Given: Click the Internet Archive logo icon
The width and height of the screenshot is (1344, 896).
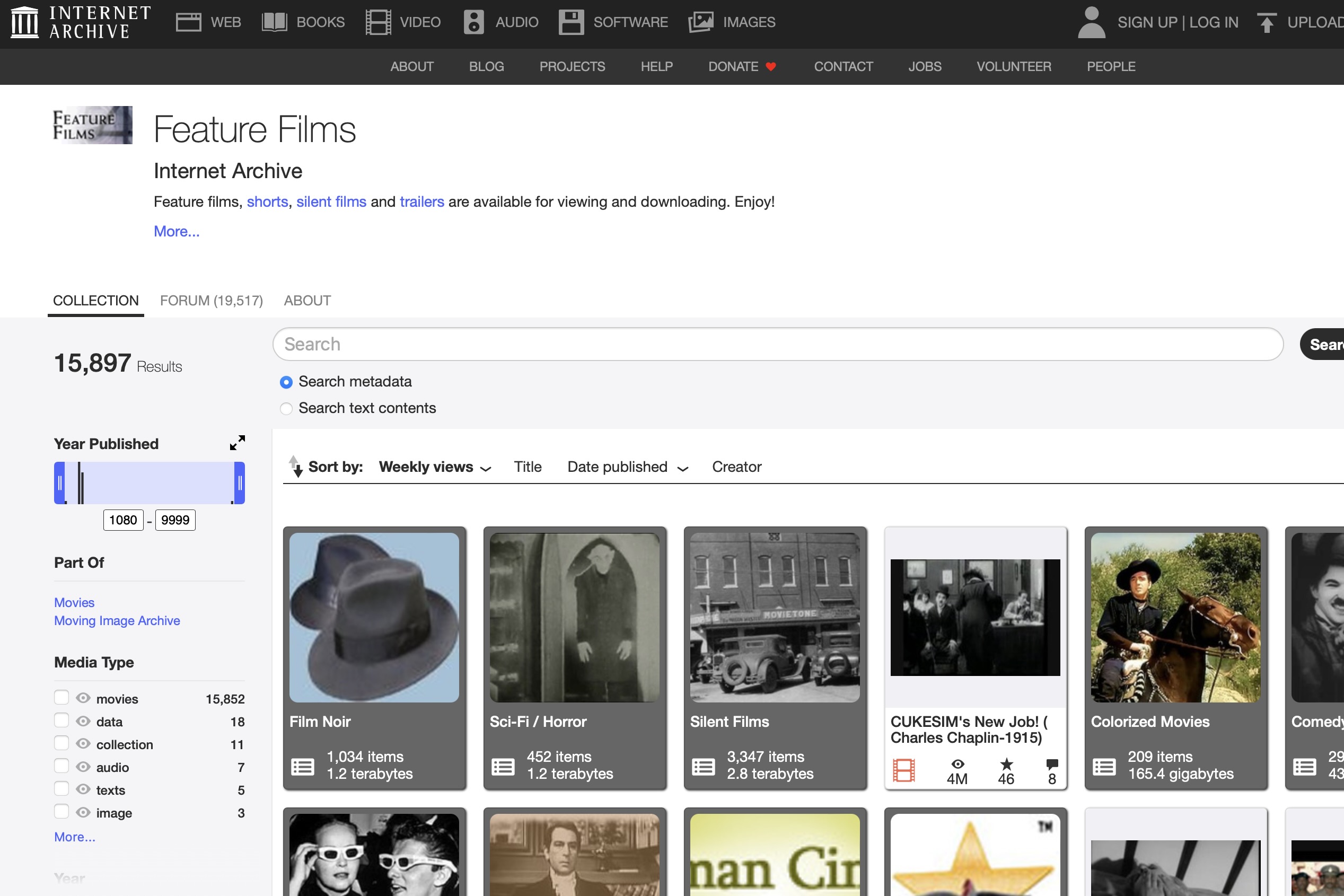Looking at the screenshot, I should tap(25, 22).
